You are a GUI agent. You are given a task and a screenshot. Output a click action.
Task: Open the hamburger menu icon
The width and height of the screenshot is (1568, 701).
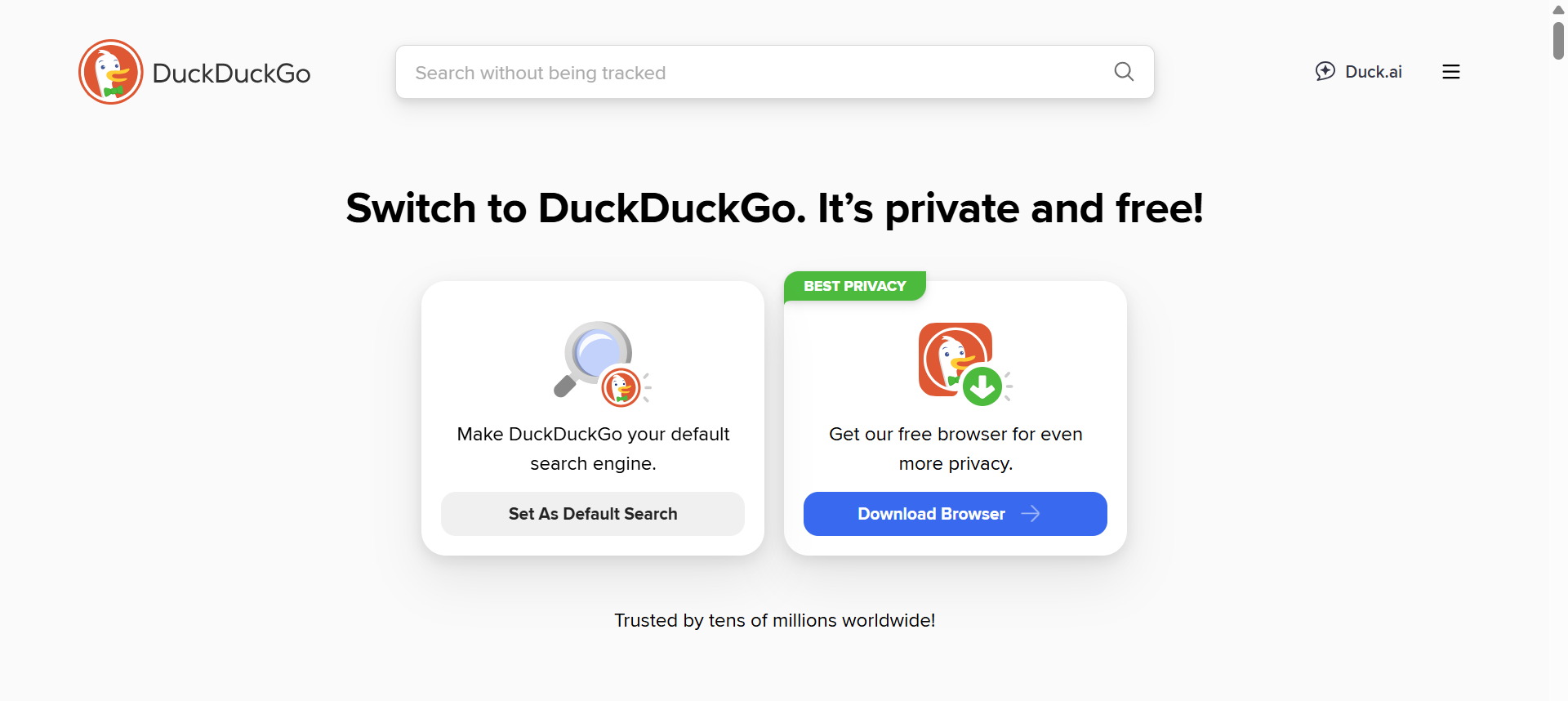pos(1450,72)
